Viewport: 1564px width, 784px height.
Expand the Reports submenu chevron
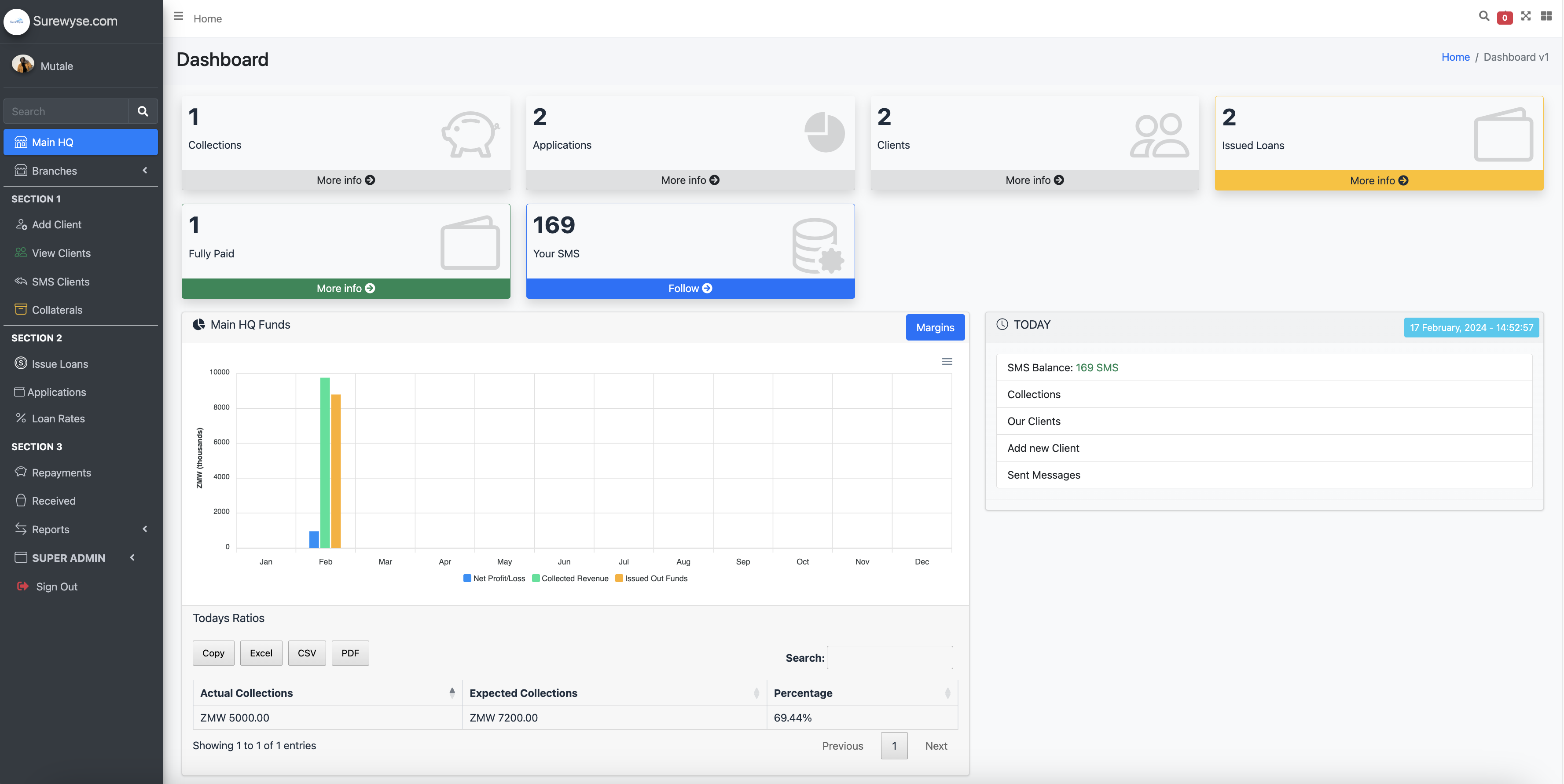[x=144, y=529]
